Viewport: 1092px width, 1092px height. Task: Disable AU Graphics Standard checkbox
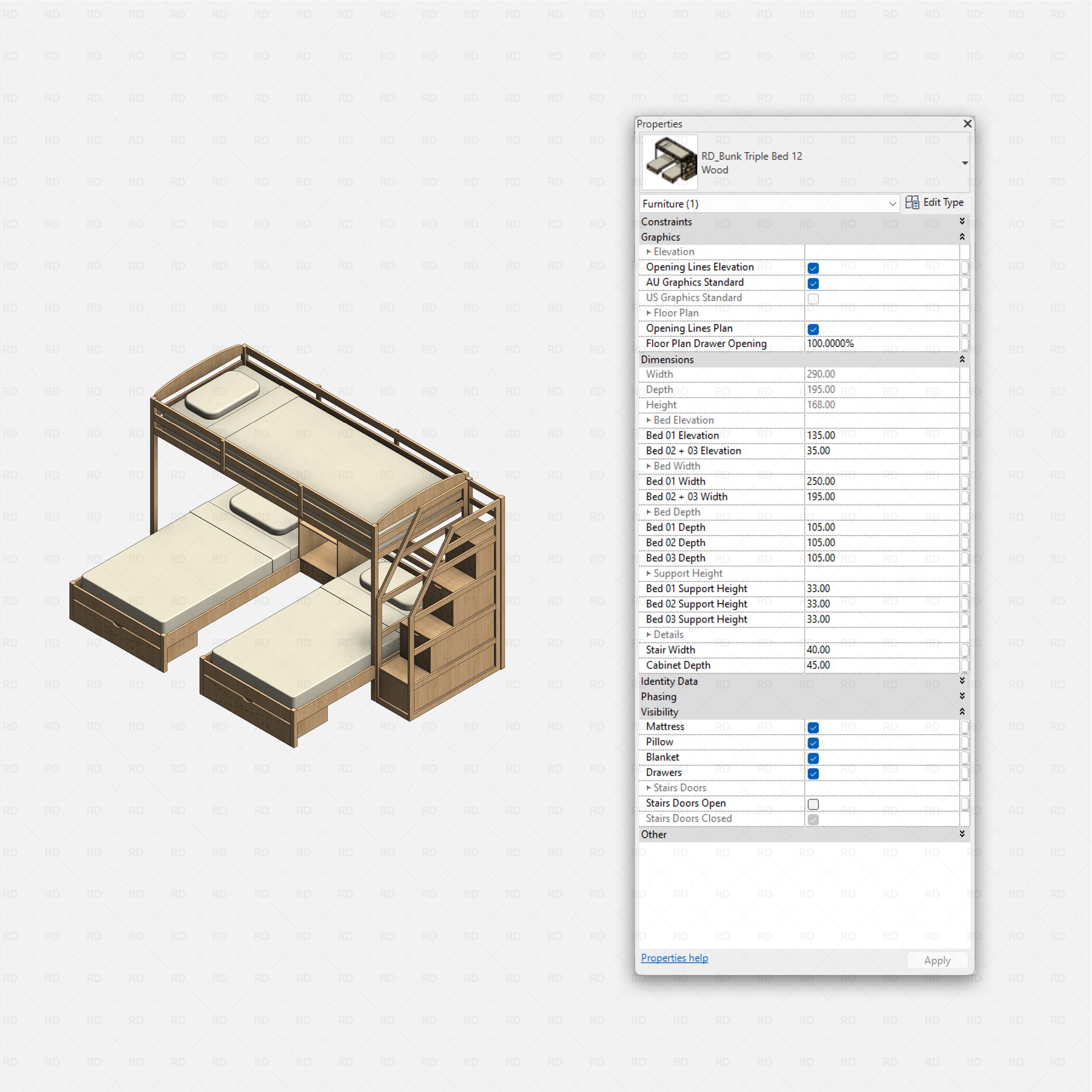814,283
